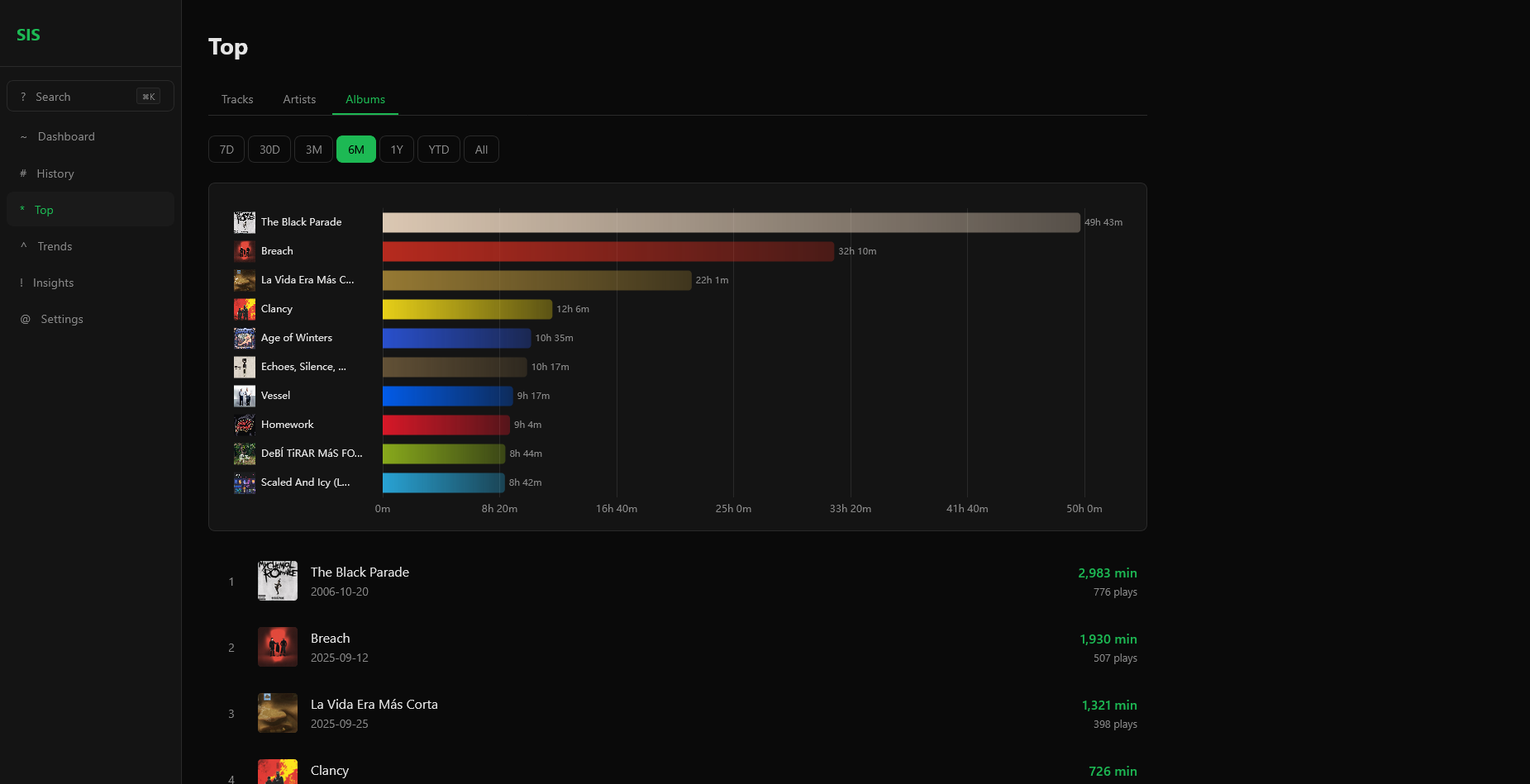Select the 7D time range
Viewport: 1530px width, 784px height.
point(226,150)
